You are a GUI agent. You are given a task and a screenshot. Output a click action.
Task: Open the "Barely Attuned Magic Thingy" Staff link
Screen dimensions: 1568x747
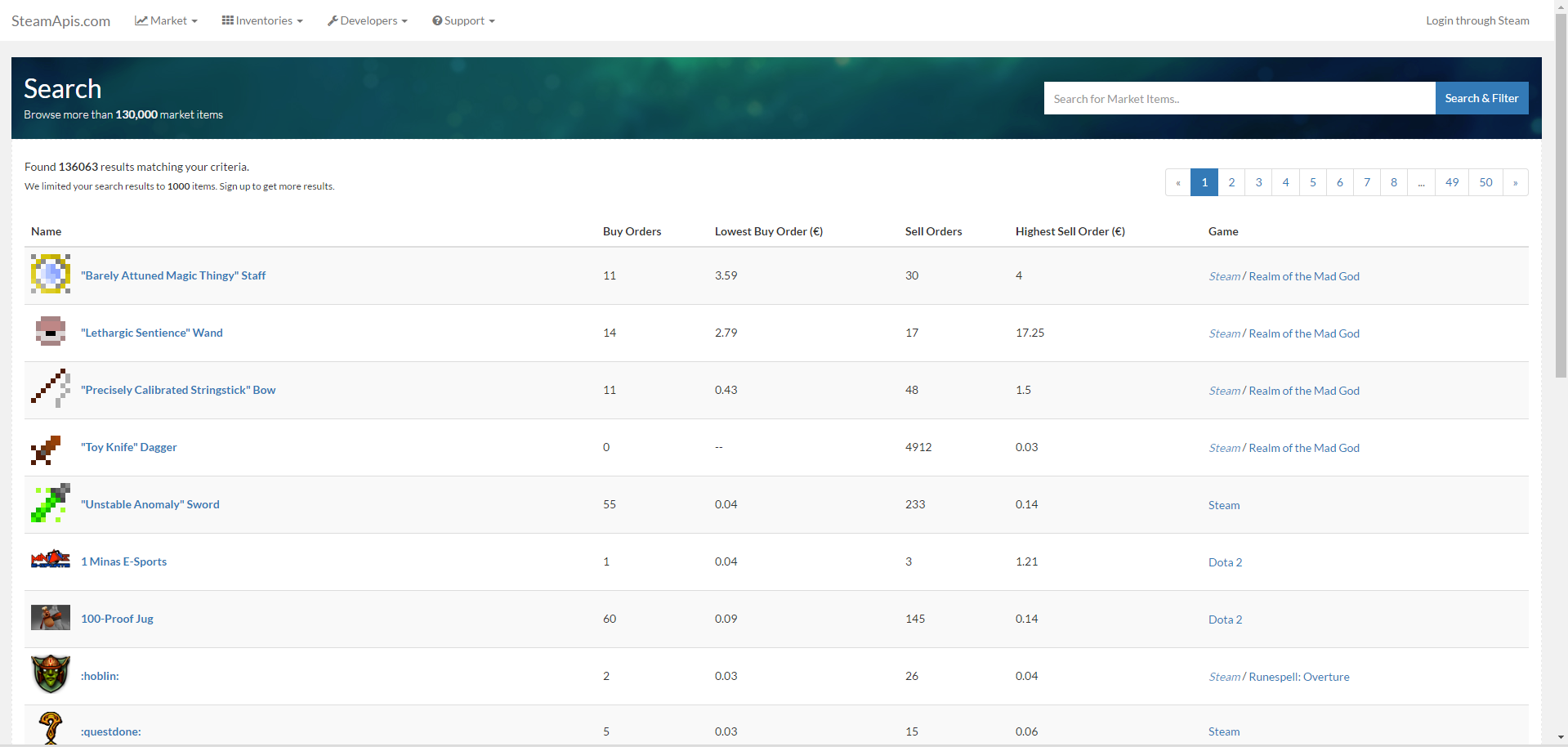(173, 275)
